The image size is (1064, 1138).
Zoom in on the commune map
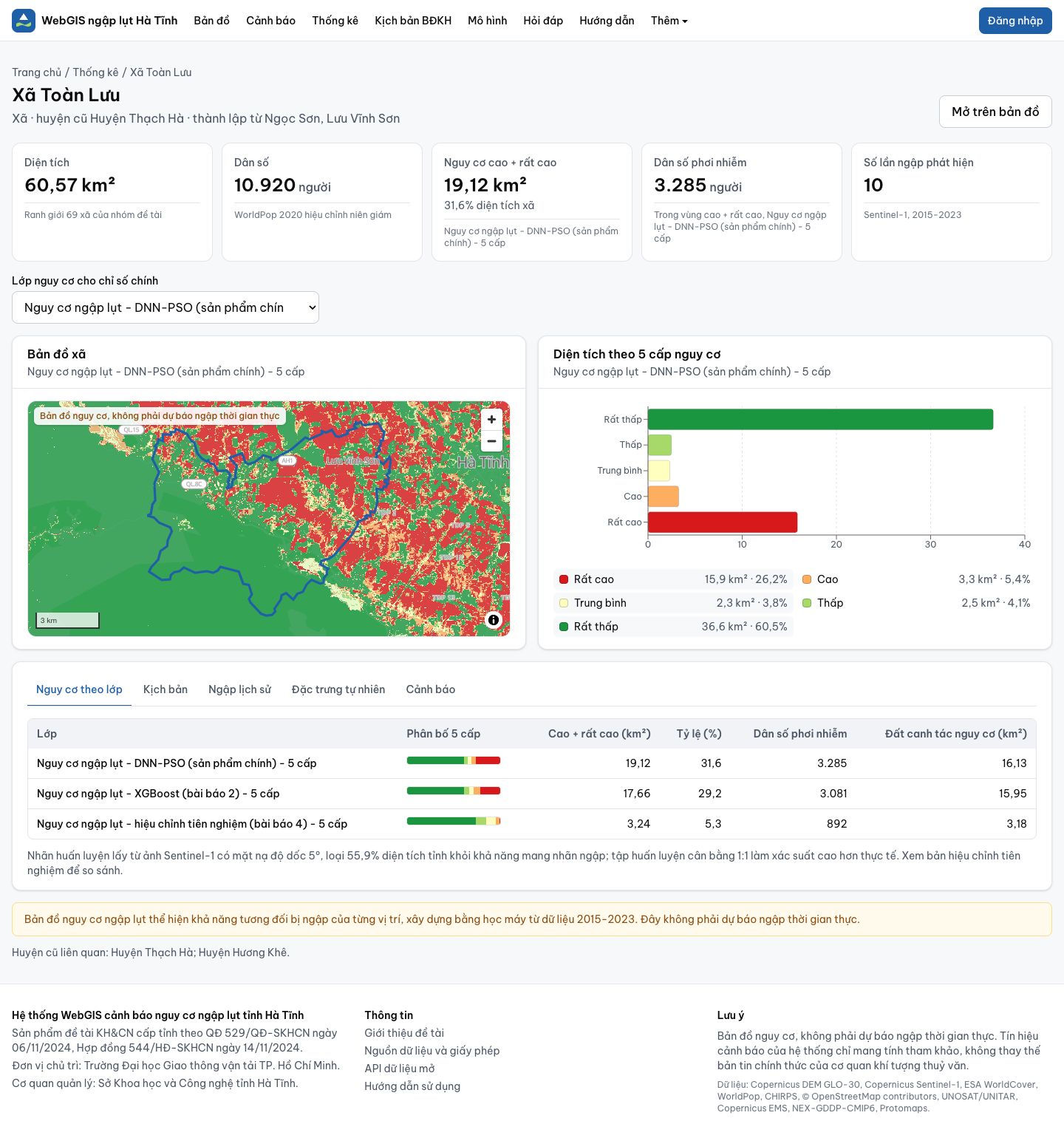coord(491,419)
